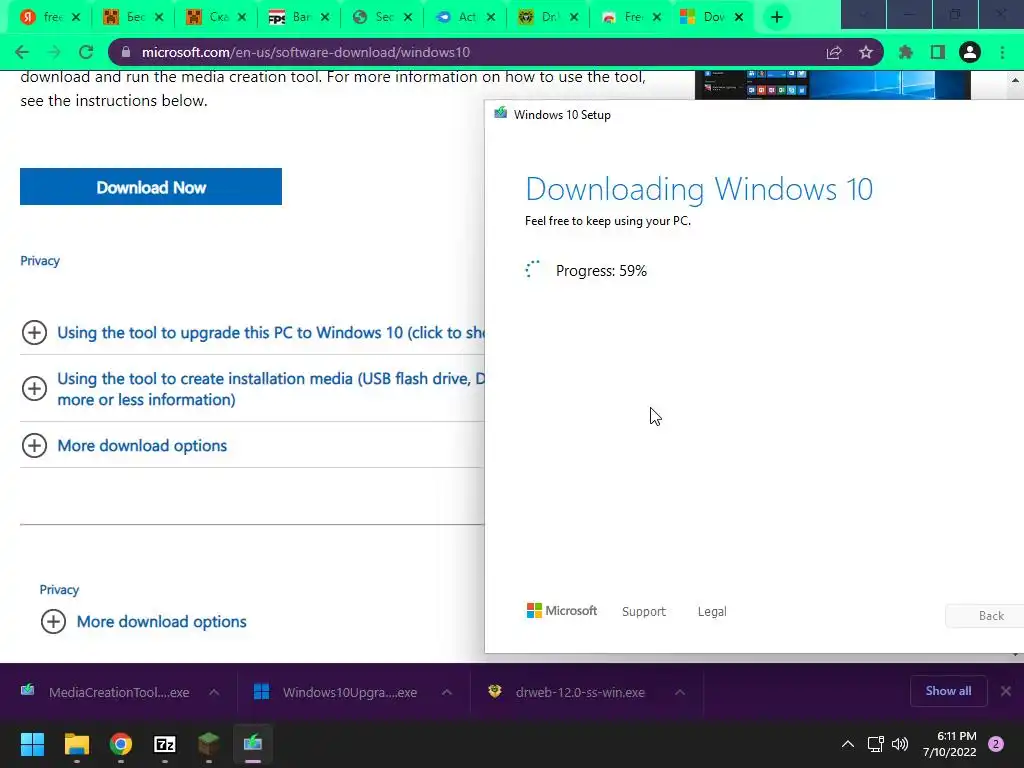Open network status tray icon
The height and width of the screenshot is (768, 1024).
tap(875, 744)
